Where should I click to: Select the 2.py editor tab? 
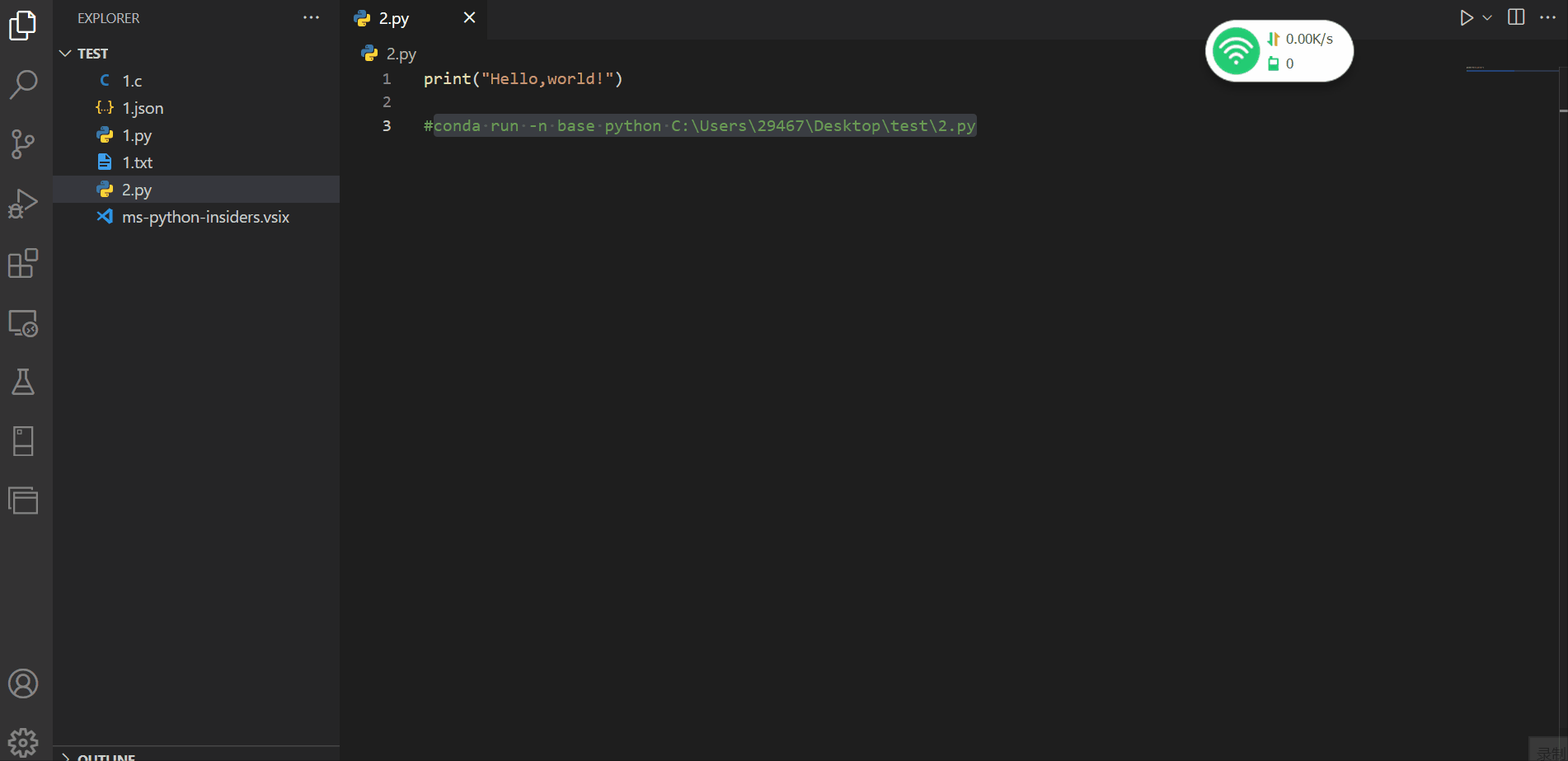394,17
